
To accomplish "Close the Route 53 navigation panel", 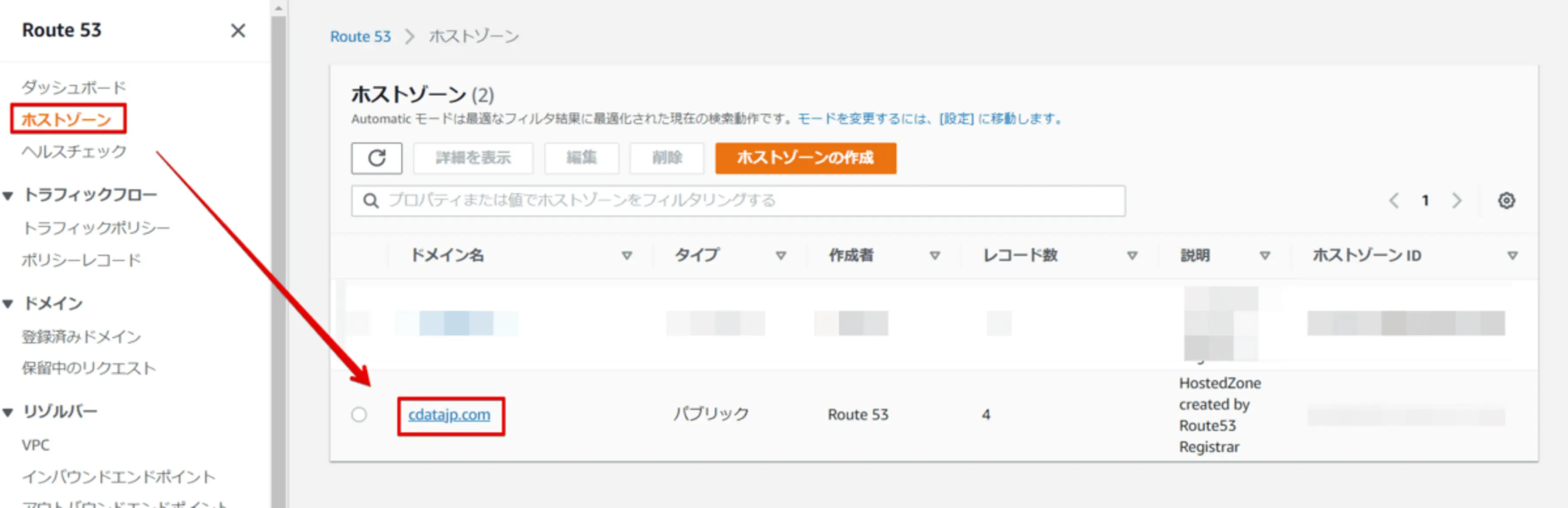I will point(238,30).
